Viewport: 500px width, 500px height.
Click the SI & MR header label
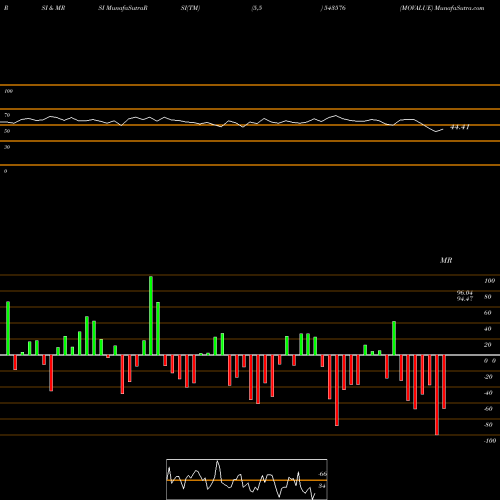pos(53,8)
